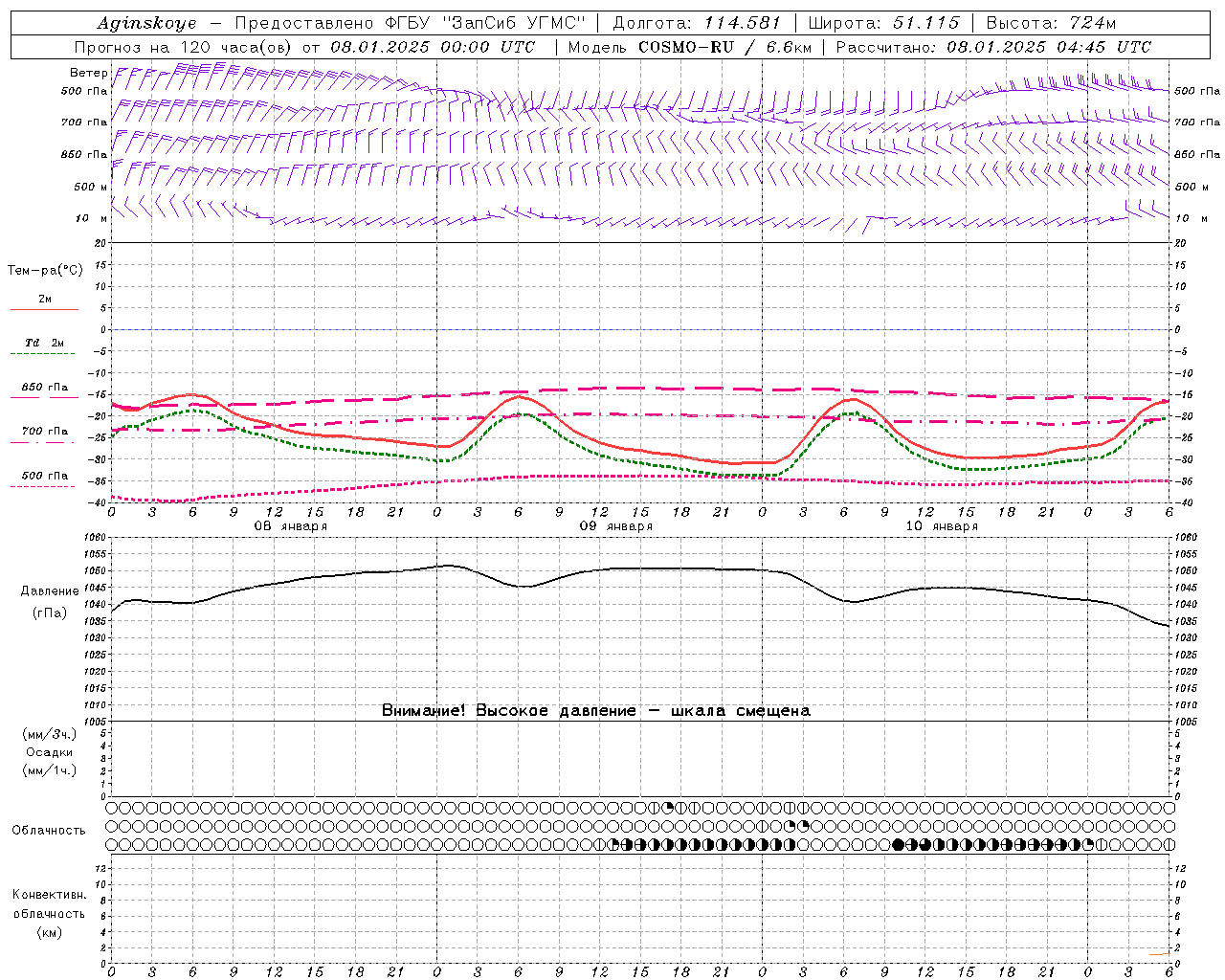Click the "(км)" unit label below облачность
Viewport: 1225px width, 980px height.
click(50, 931)
